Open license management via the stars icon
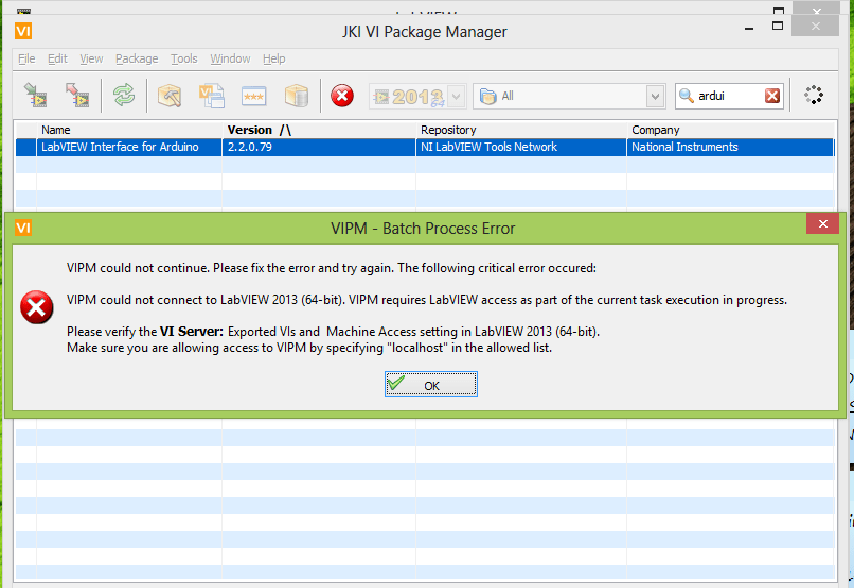Screen dimensions: 862x588 (x=253, y=94)
